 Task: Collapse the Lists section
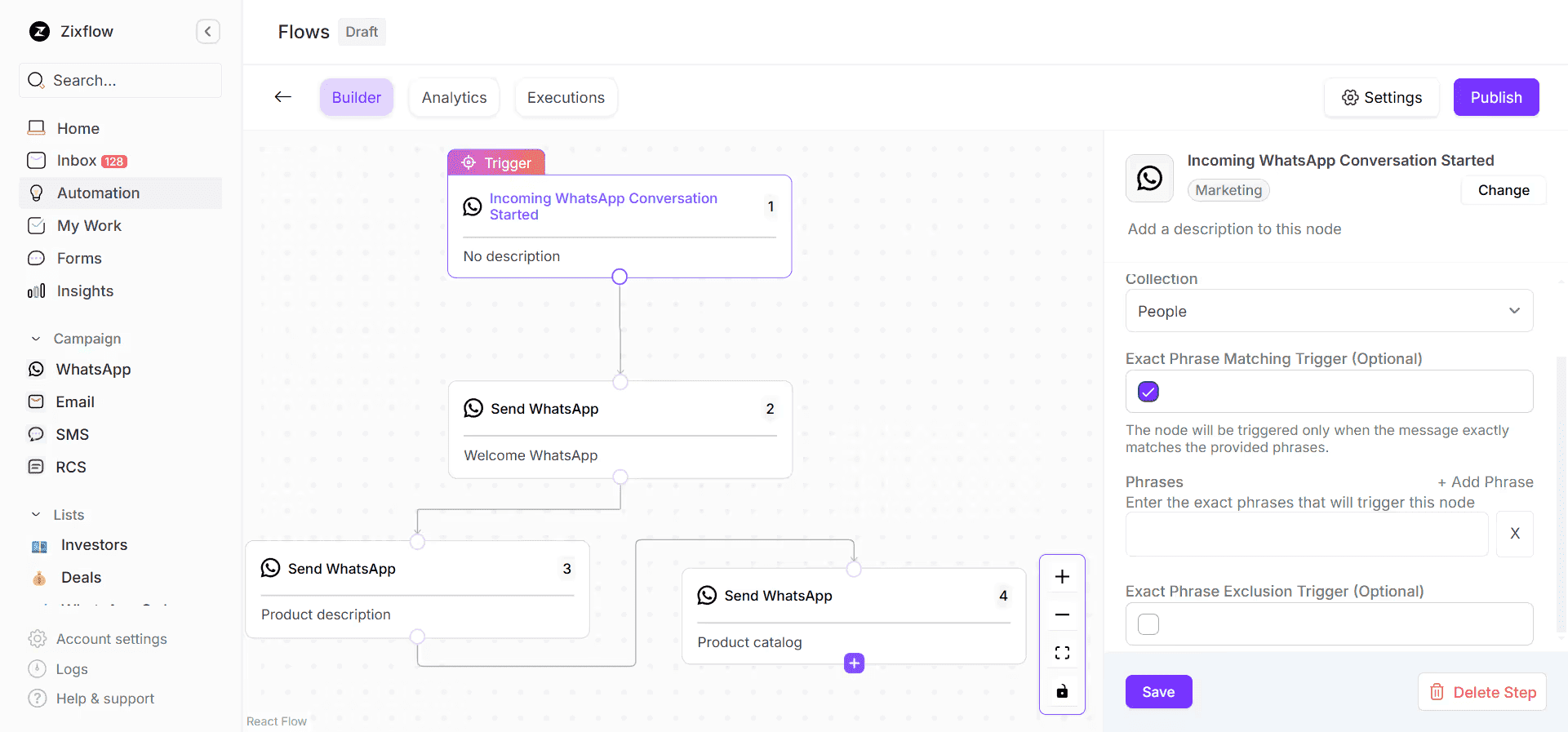click(x=36, y=515)
